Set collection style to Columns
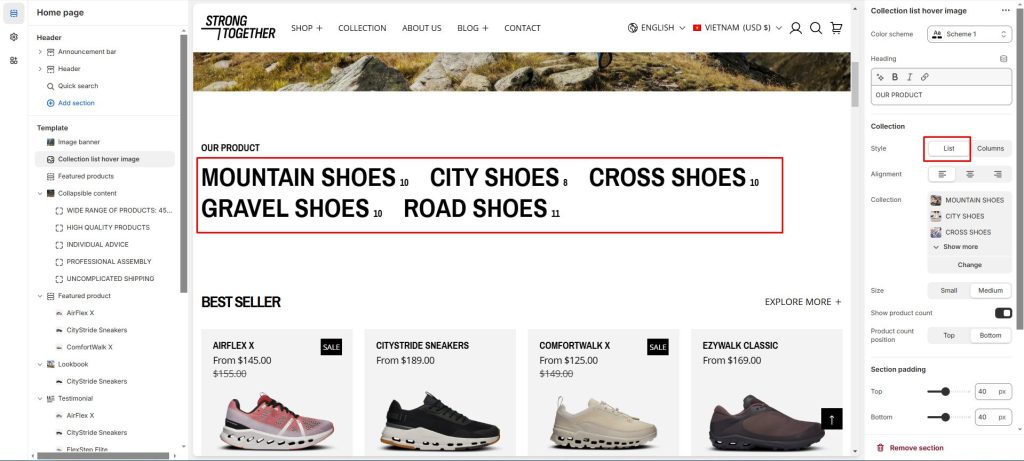 (990, 149)
